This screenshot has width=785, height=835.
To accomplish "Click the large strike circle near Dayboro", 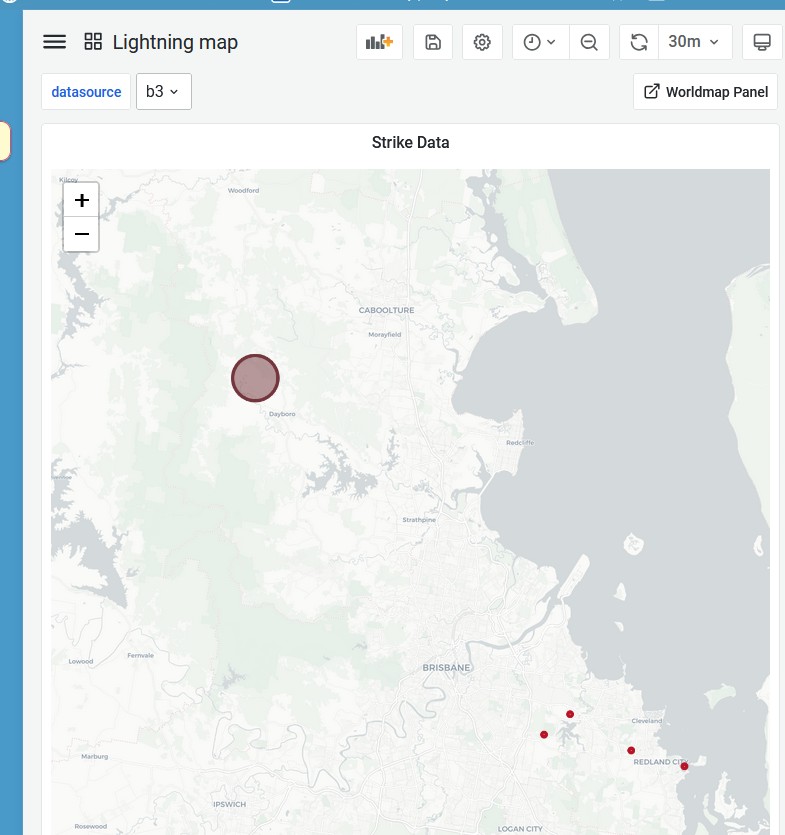I will (255, 378).
